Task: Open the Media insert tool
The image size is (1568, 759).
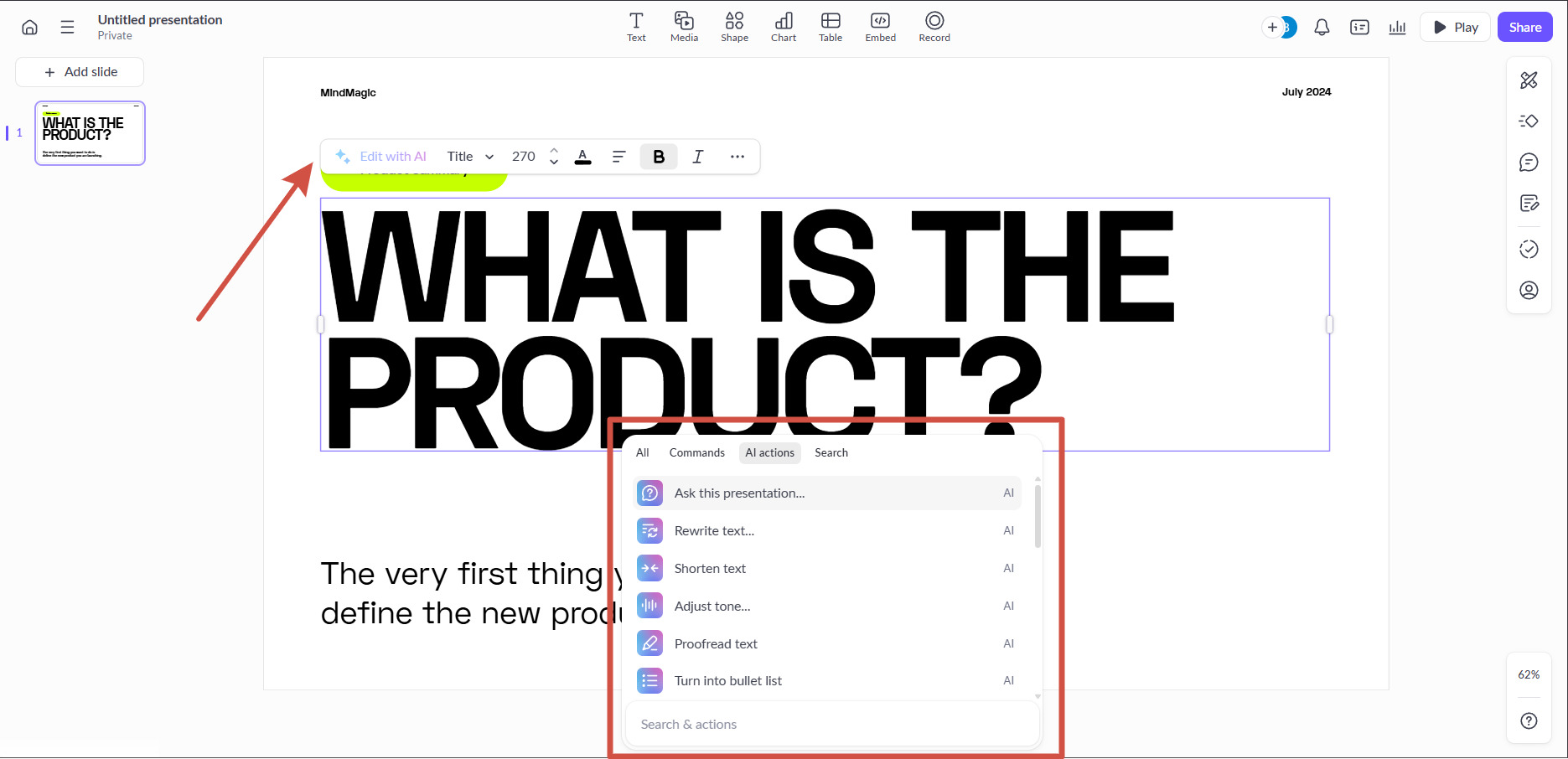Action: (684, 27)
